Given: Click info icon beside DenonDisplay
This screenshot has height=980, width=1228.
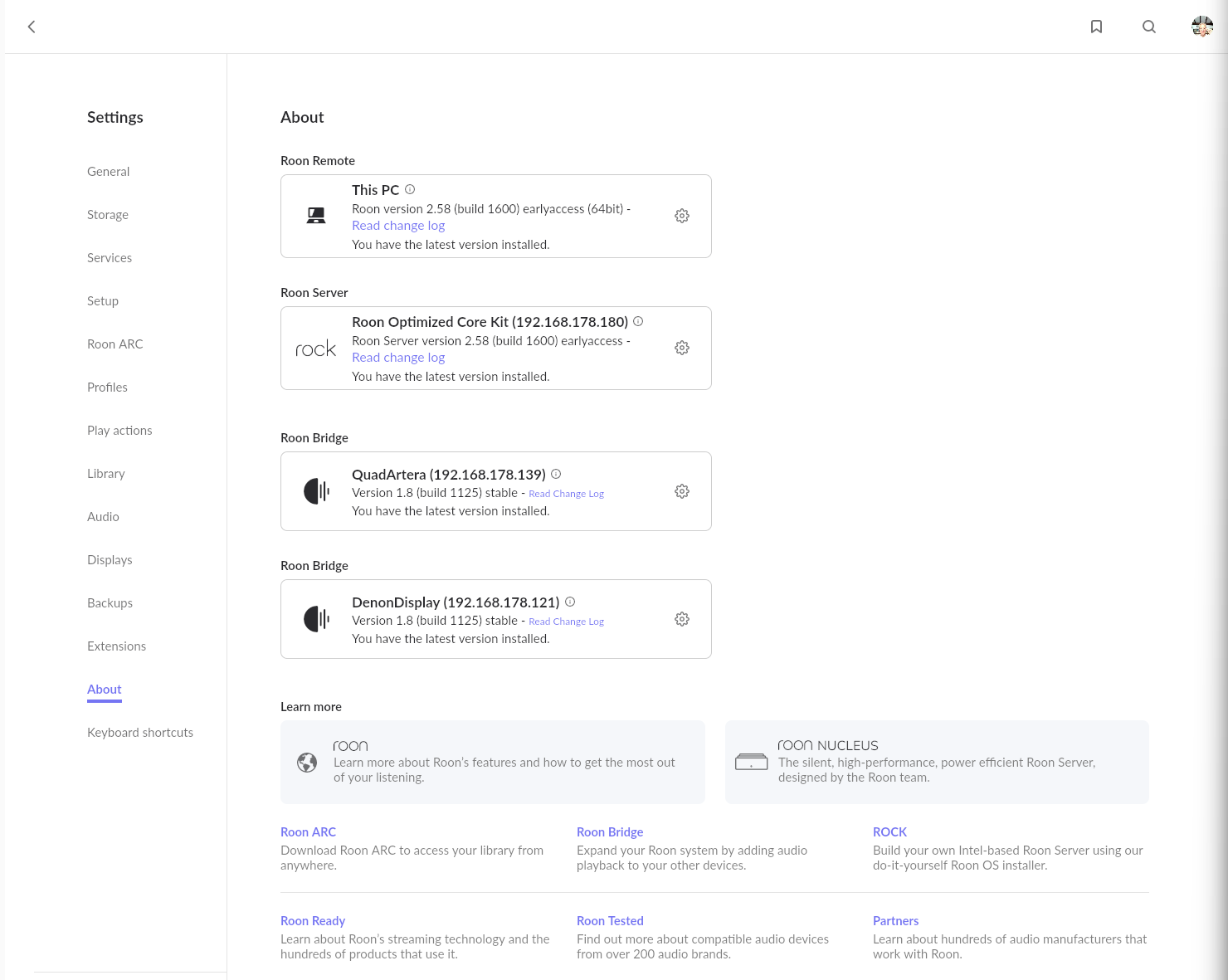Looking at the screenshot, I should coord(570,602).
